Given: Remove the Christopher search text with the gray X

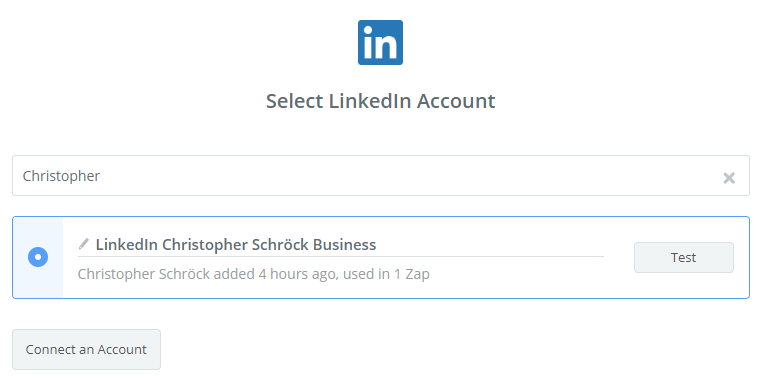Looking at the screenshot, I should click(729, 178).
